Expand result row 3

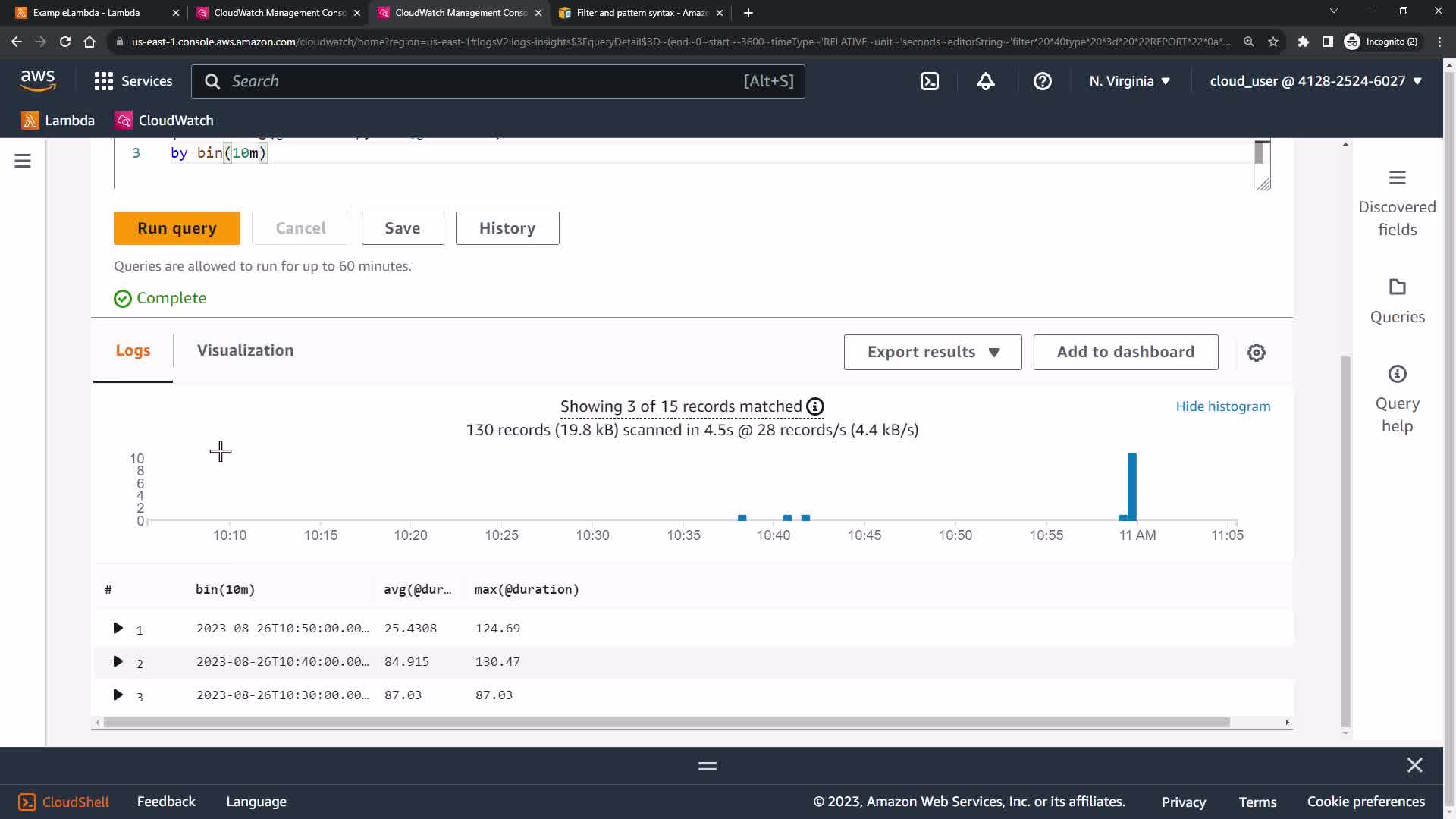(x=118, y=695)
